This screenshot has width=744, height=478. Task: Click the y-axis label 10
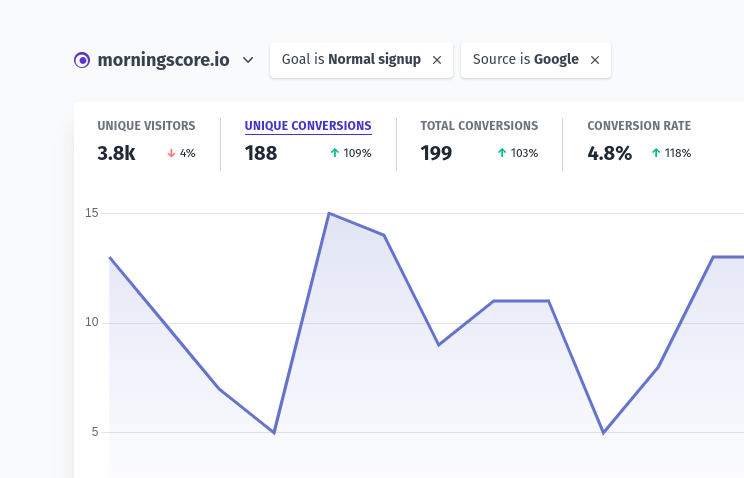[x=92, y=322]
